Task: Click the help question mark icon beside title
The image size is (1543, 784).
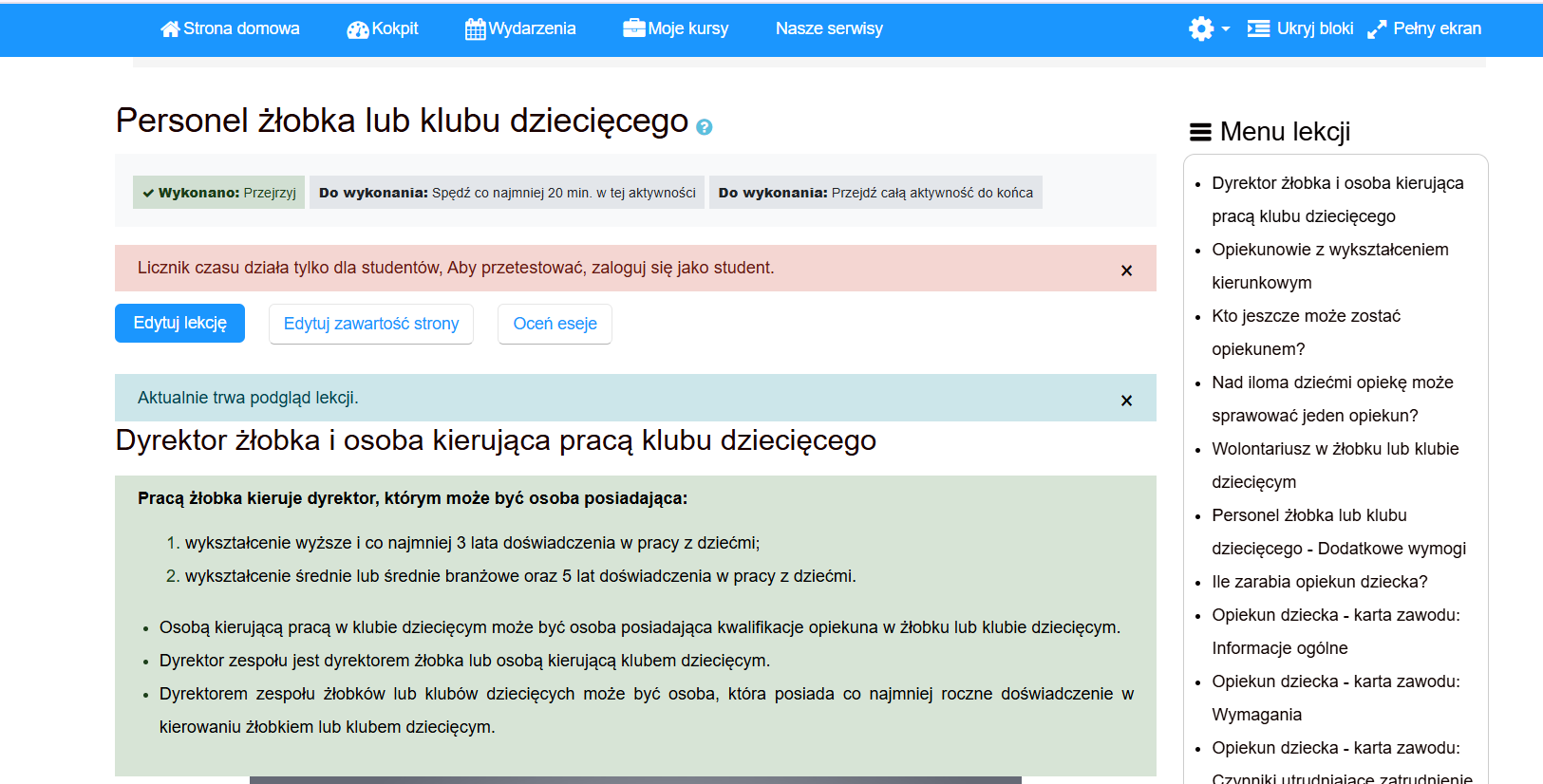Action: 704,127
